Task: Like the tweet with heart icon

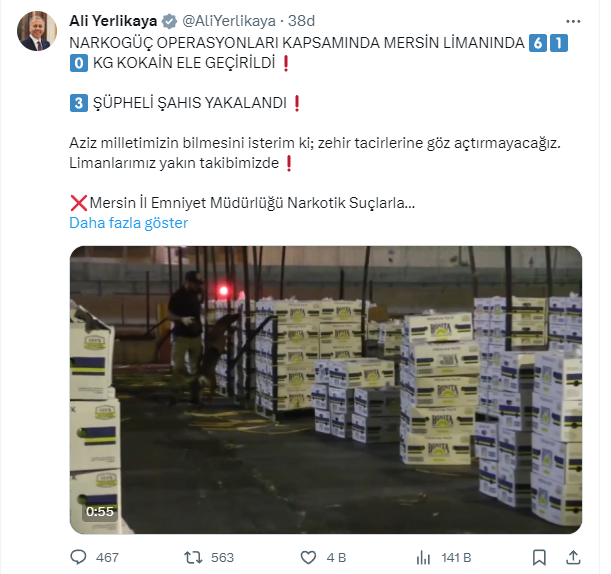Action: pyautogui.click(x=308, y=558)
